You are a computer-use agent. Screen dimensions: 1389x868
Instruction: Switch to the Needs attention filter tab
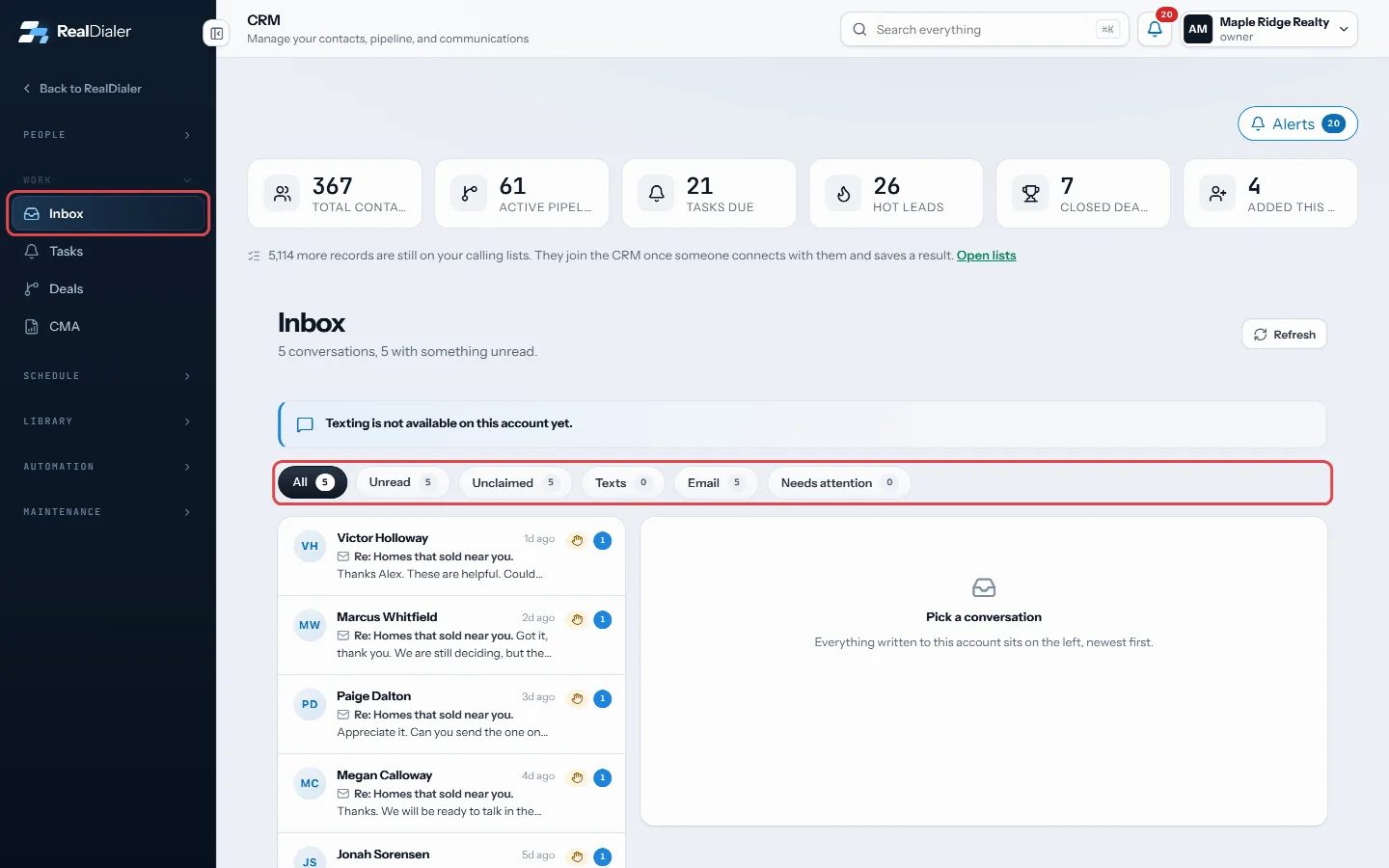pyautogui.click(x=839, y=482)
